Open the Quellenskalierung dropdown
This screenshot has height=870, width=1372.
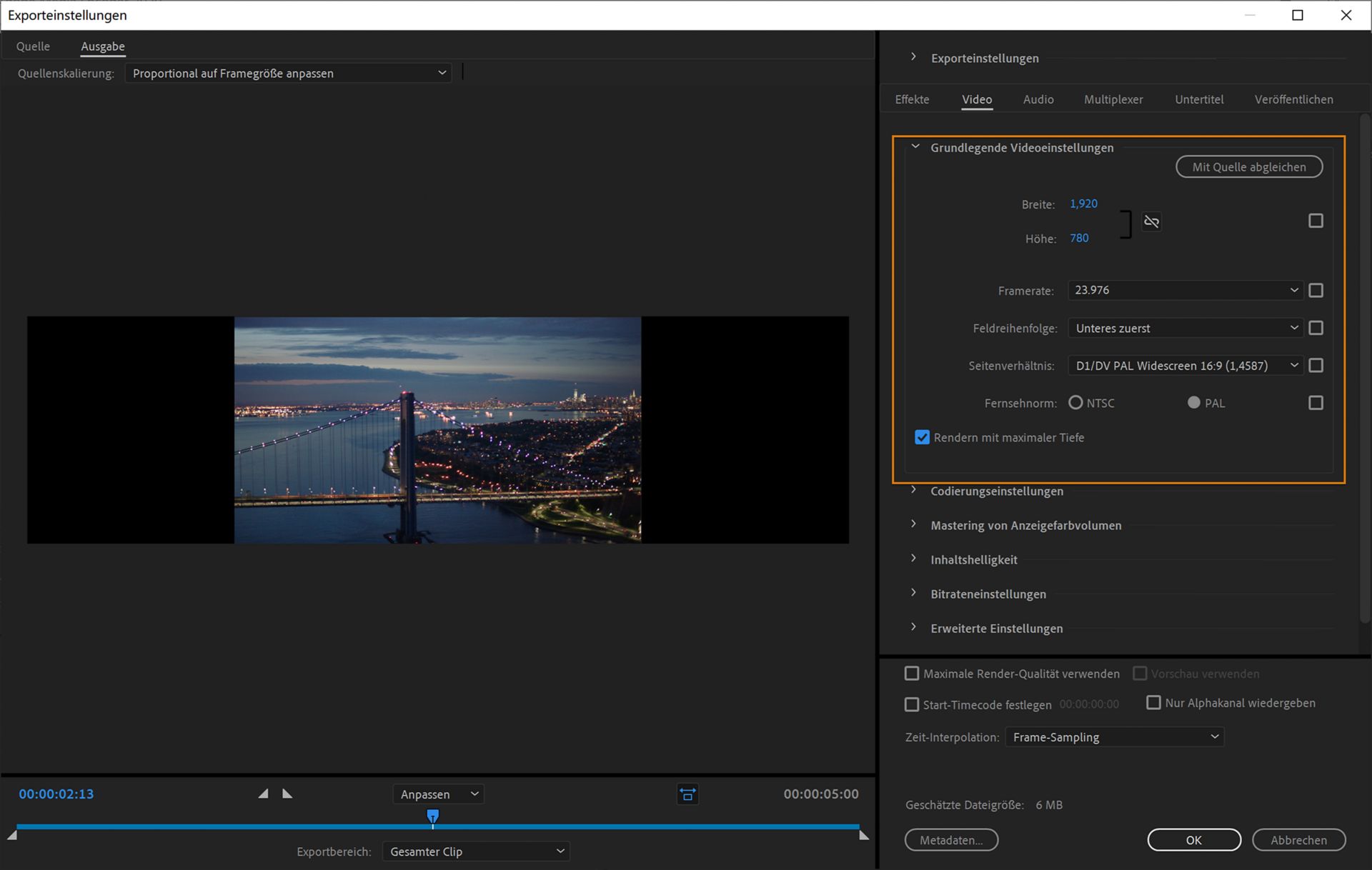[288, 73]
